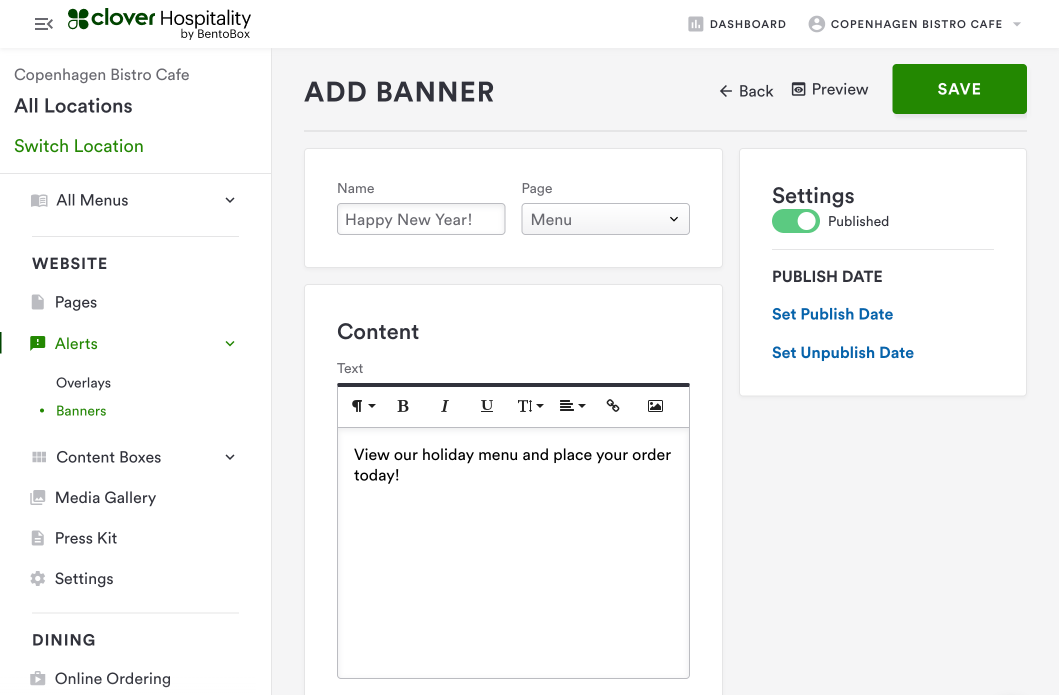Insert a link using the link icon
Viewport: 1059px width, 695px height.
click(613, 406)
